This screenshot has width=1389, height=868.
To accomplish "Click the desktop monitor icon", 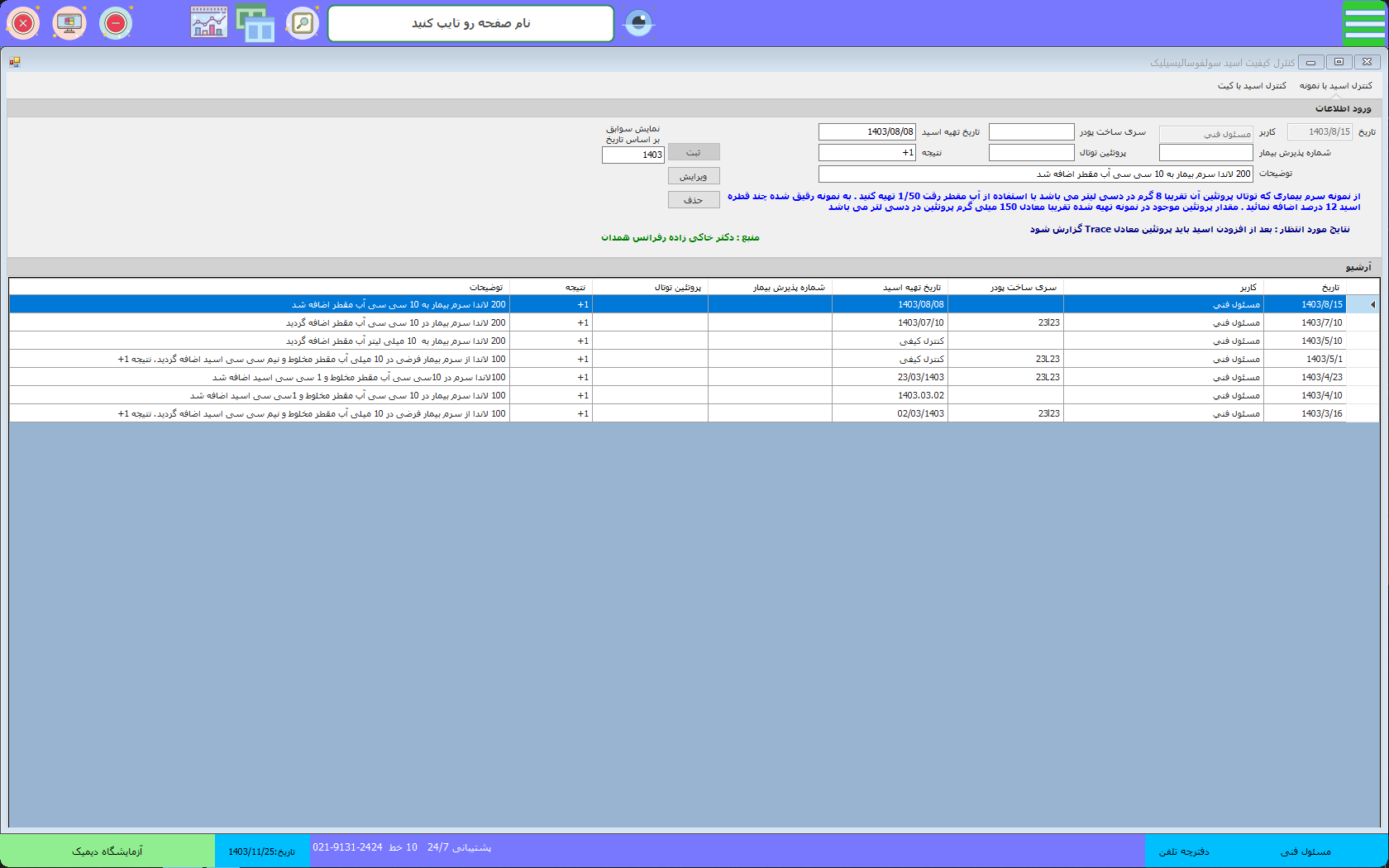I will pos(69,23).
